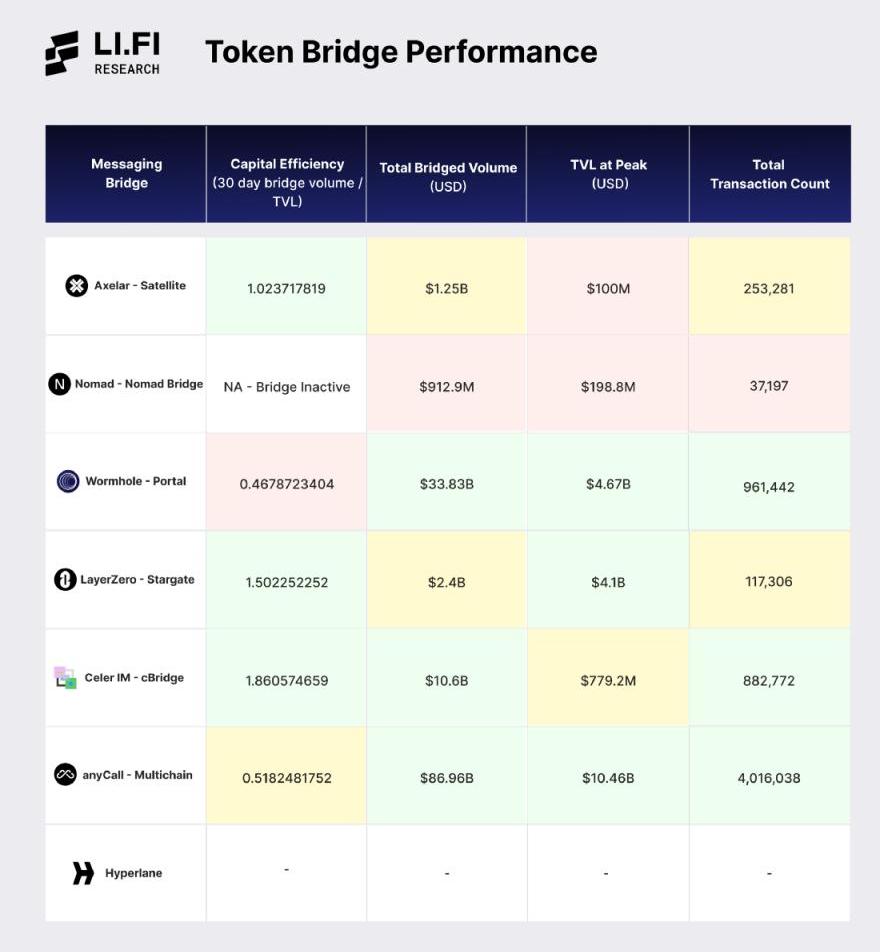Click the Token Bridge Performance title
Image resolution: width=880 pixels, height=952 pixels.
401,52
